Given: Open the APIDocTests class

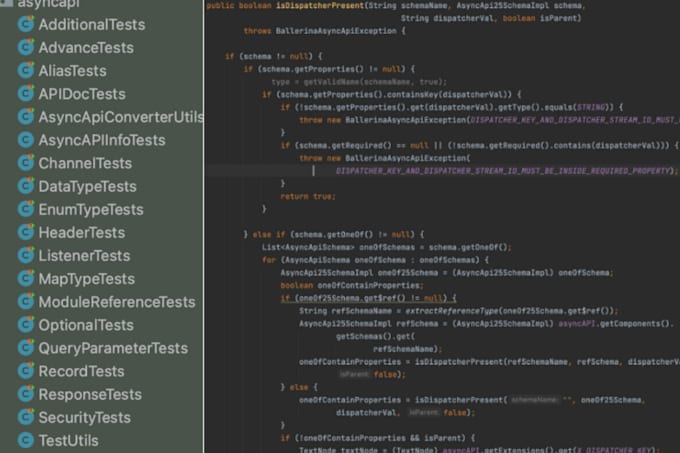Looking at the screenshot, I should [82, 94].
